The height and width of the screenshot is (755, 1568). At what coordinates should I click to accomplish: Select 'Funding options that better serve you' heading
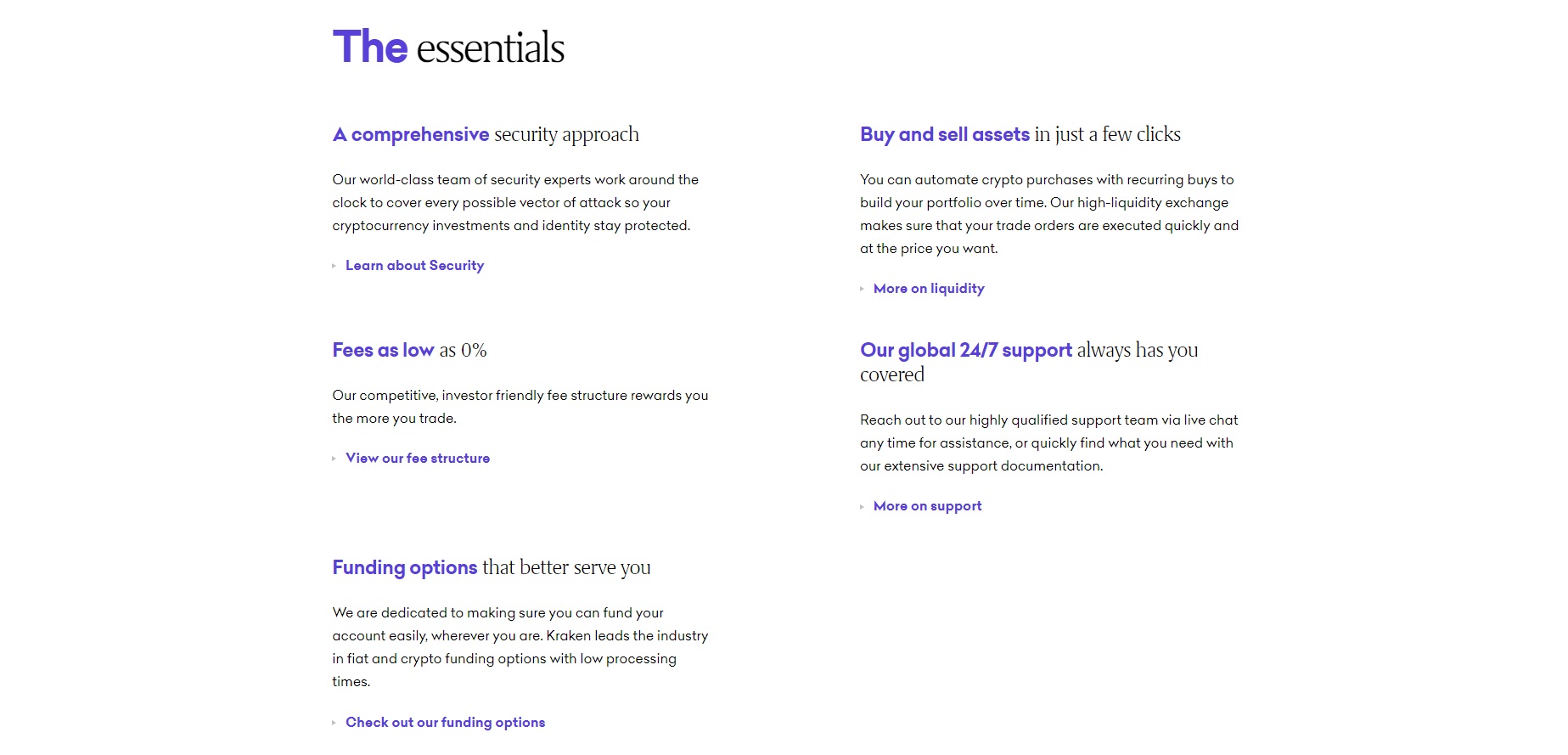492,567
